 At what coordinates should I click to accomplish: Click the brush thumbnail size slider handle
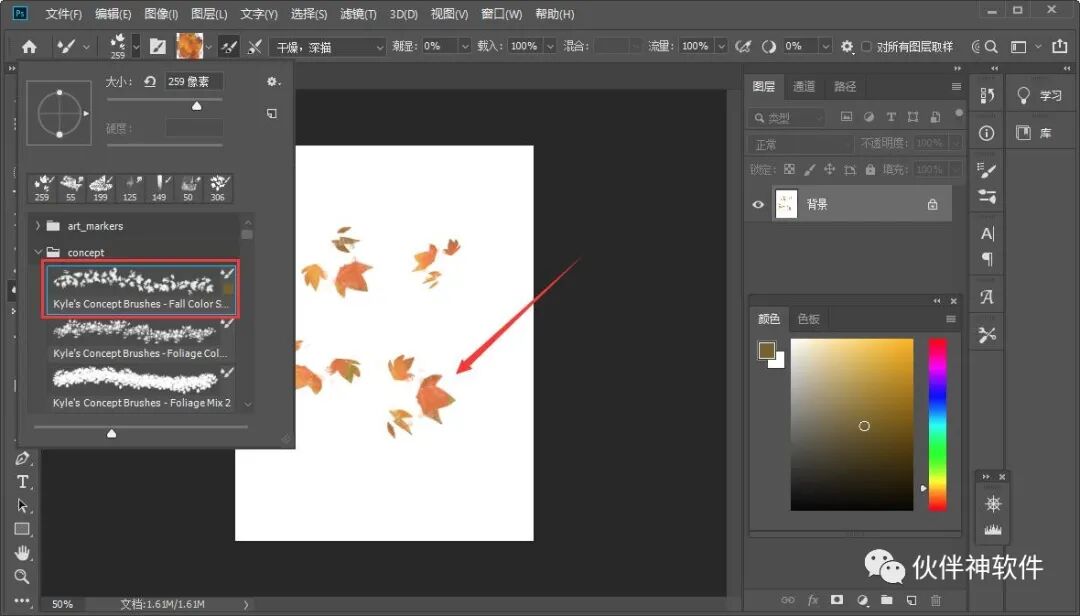112,433
